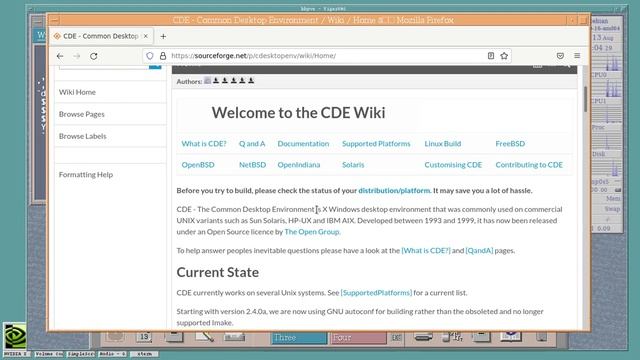Viewport: 640px width, 360px height.
Task: Close the CDE - Common Desktop tab
Action: 146,36
